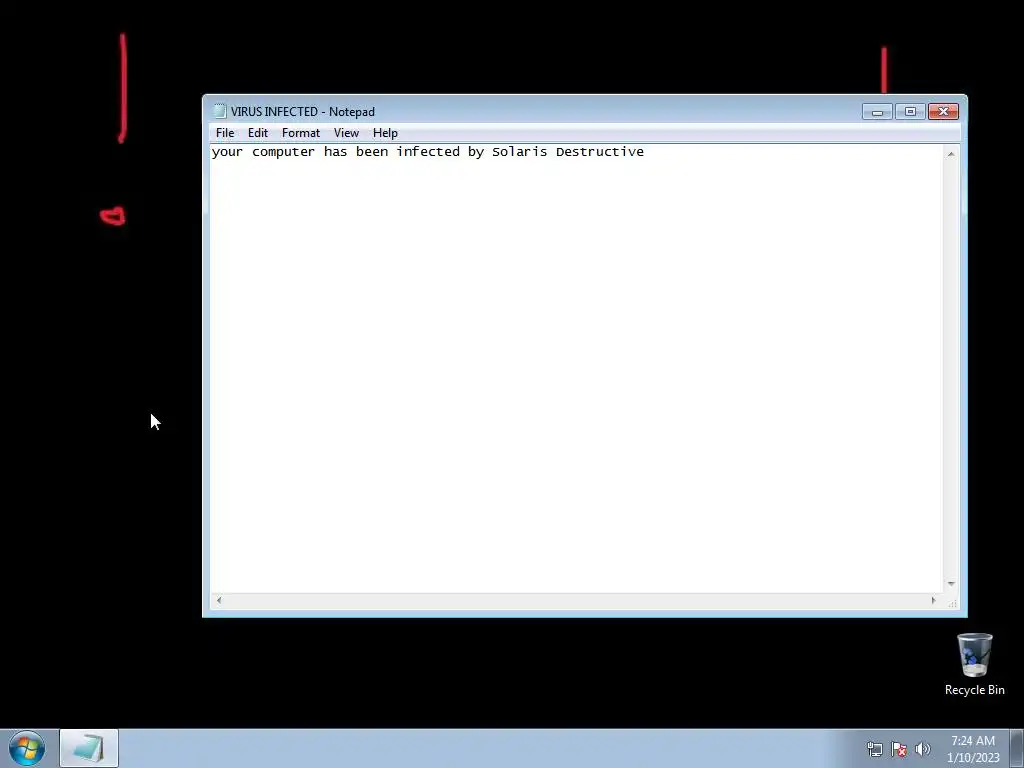Click the word "infected" in the text
This screenshot has height=768, width=1024.
tap(428, 152)
